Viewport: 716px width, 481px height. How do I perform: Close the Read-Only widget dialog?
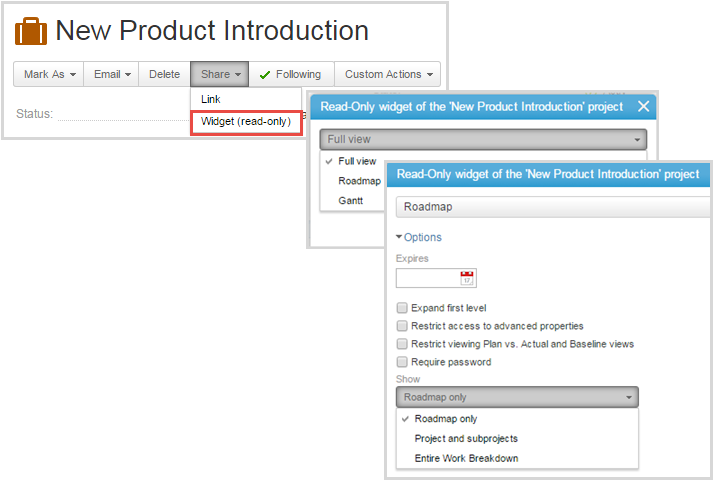pos(643,106)
